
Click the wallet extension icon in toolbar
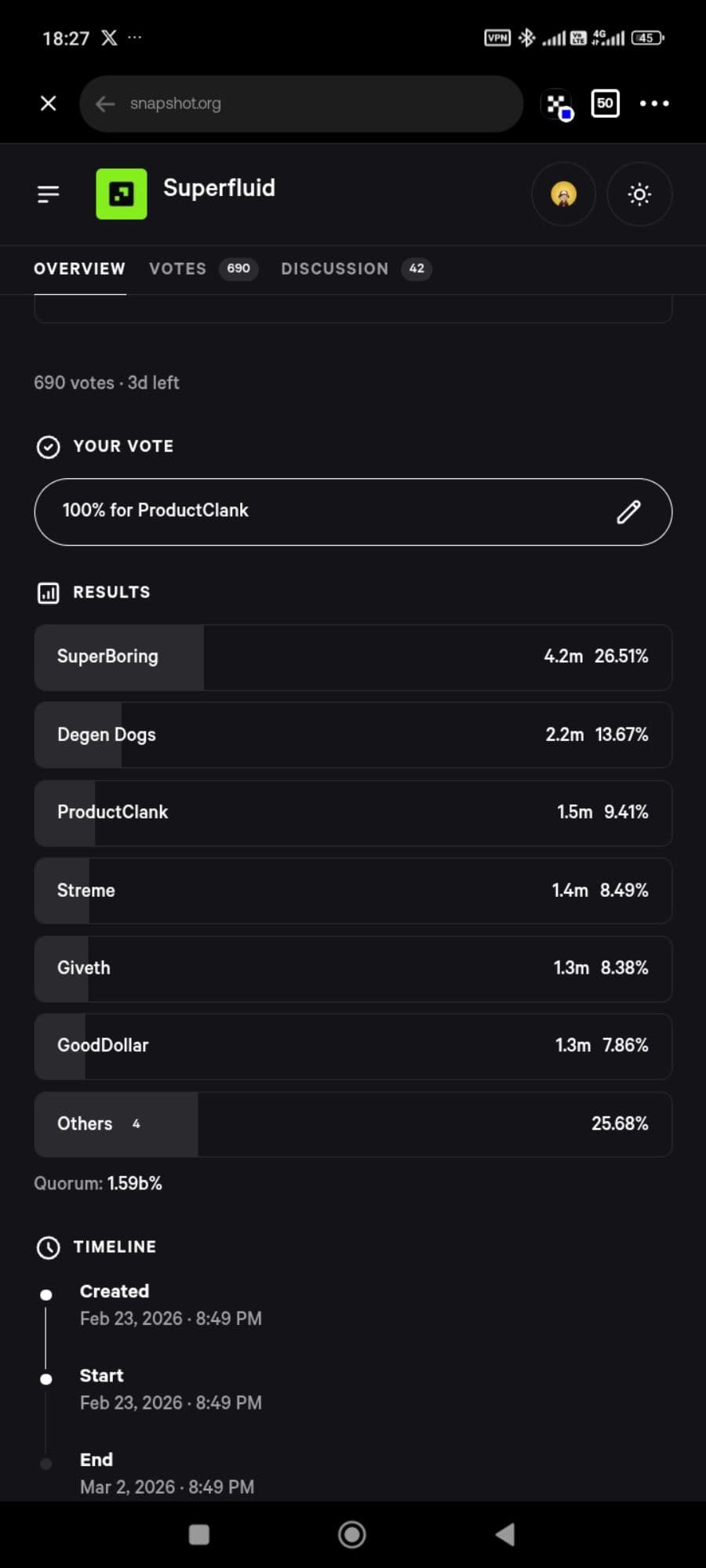(559, 105)
